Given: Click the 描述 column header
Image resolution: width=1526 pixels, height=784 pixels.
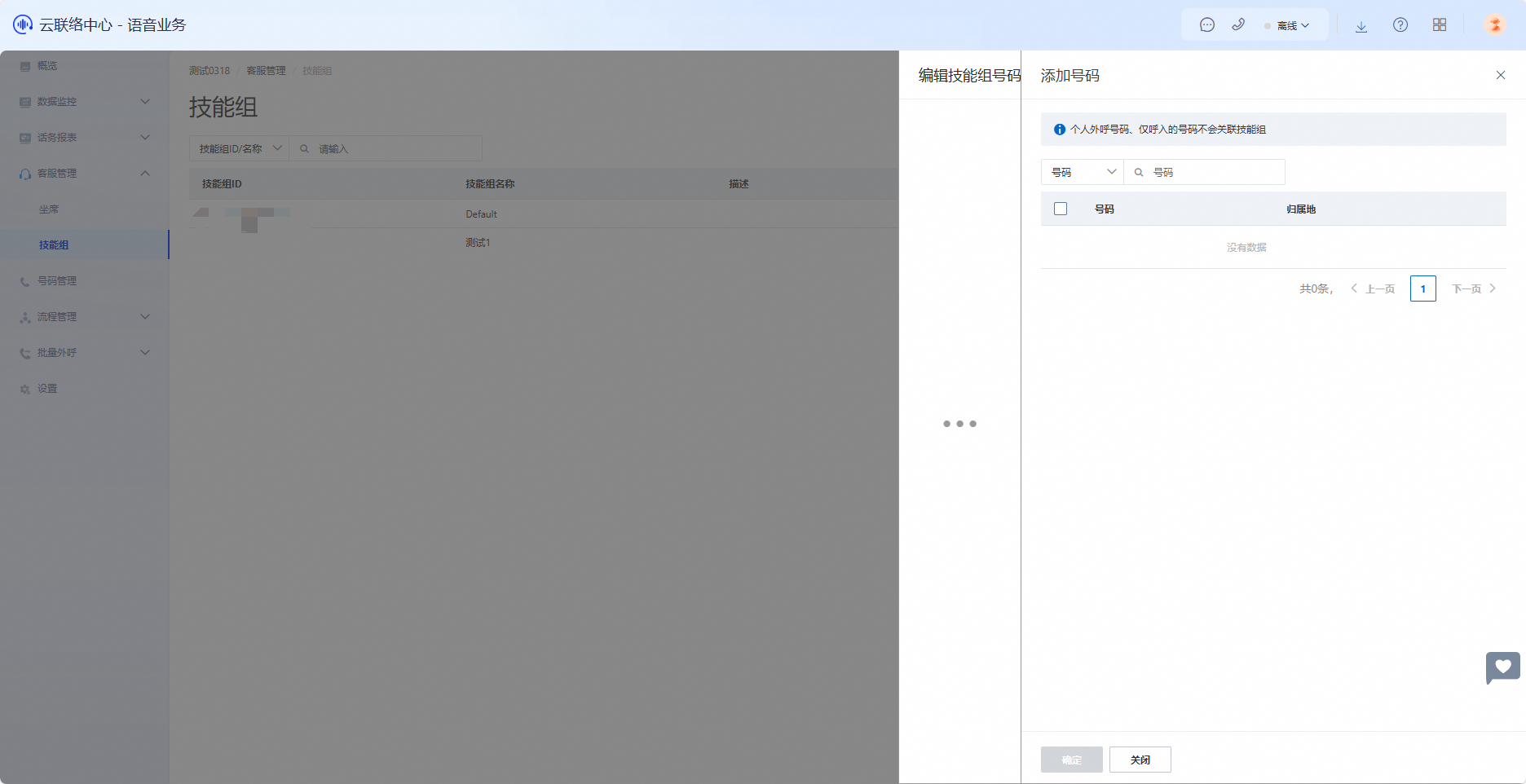Looking at the screenshot, I should point(739,184).
